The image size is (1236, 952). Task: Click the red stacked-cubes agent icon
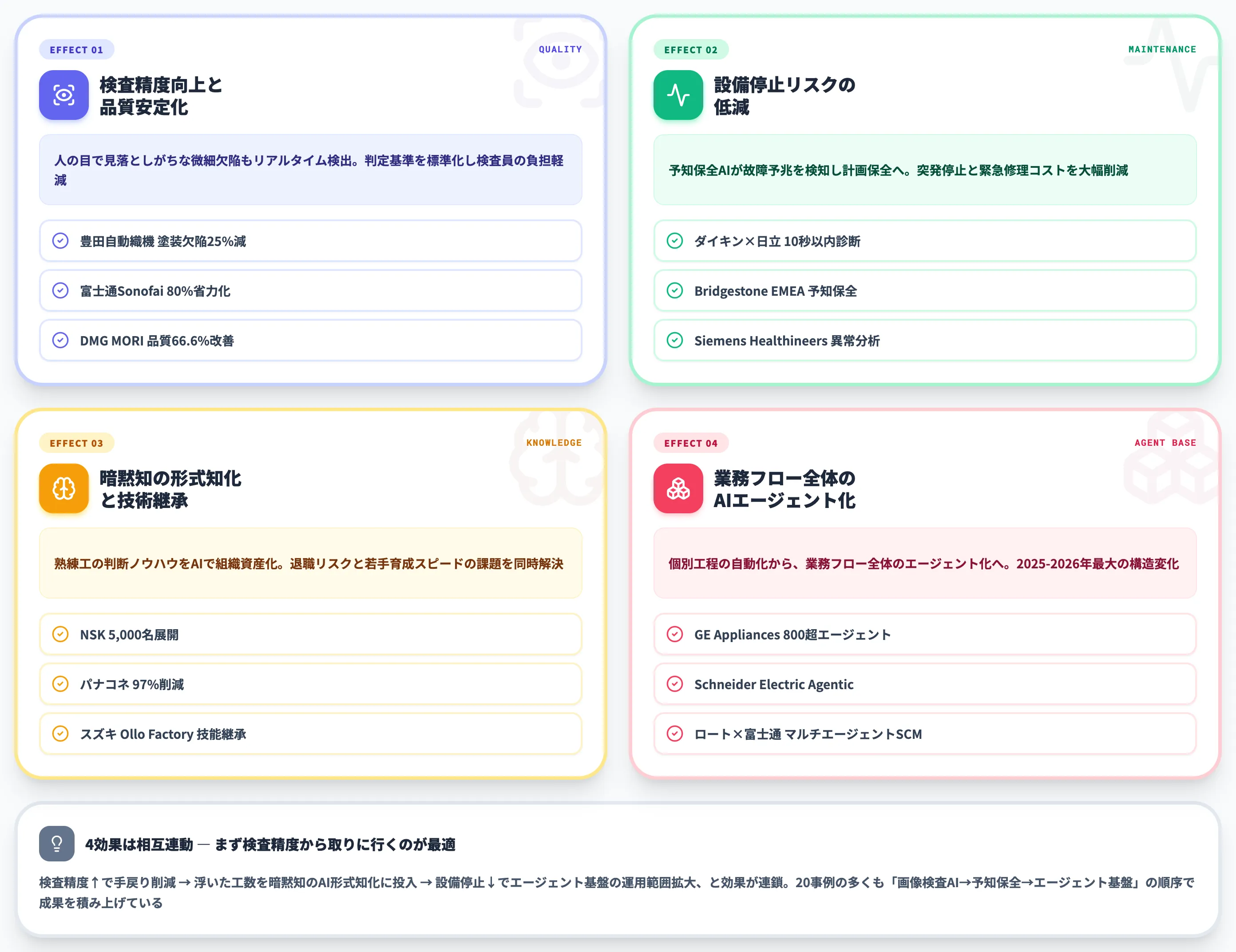coord(678,488)
